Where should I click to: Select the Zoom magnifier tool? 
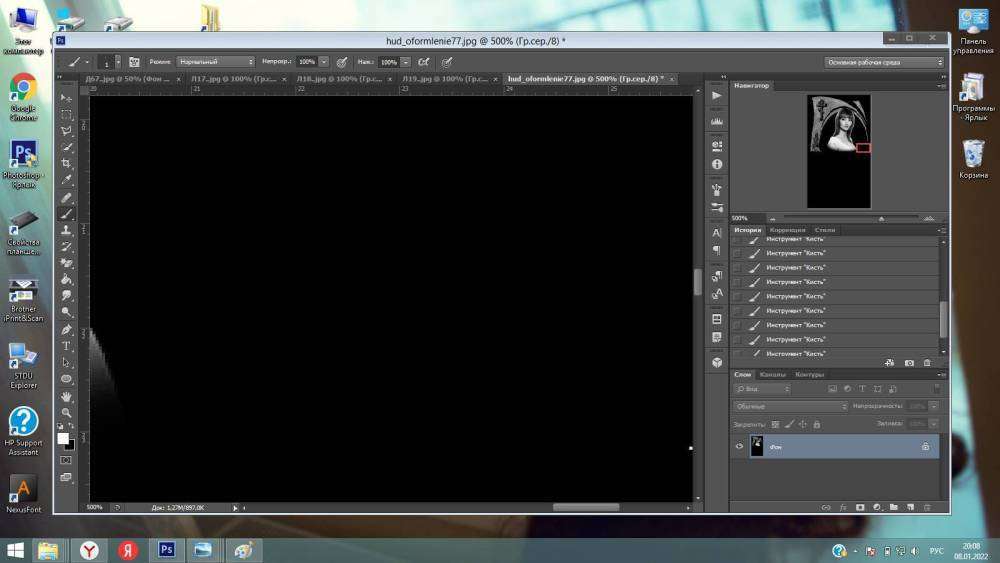tap(67, 412)
